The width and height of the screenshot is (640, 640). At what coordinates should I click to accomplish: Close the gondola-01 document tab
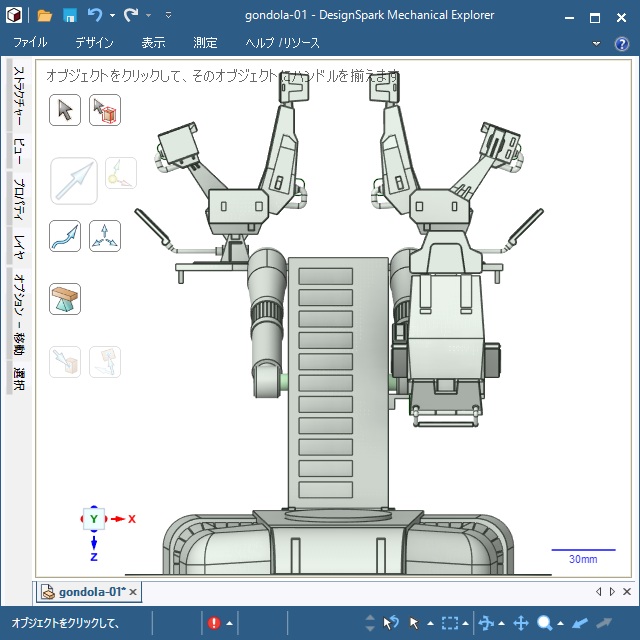point(133,592)
